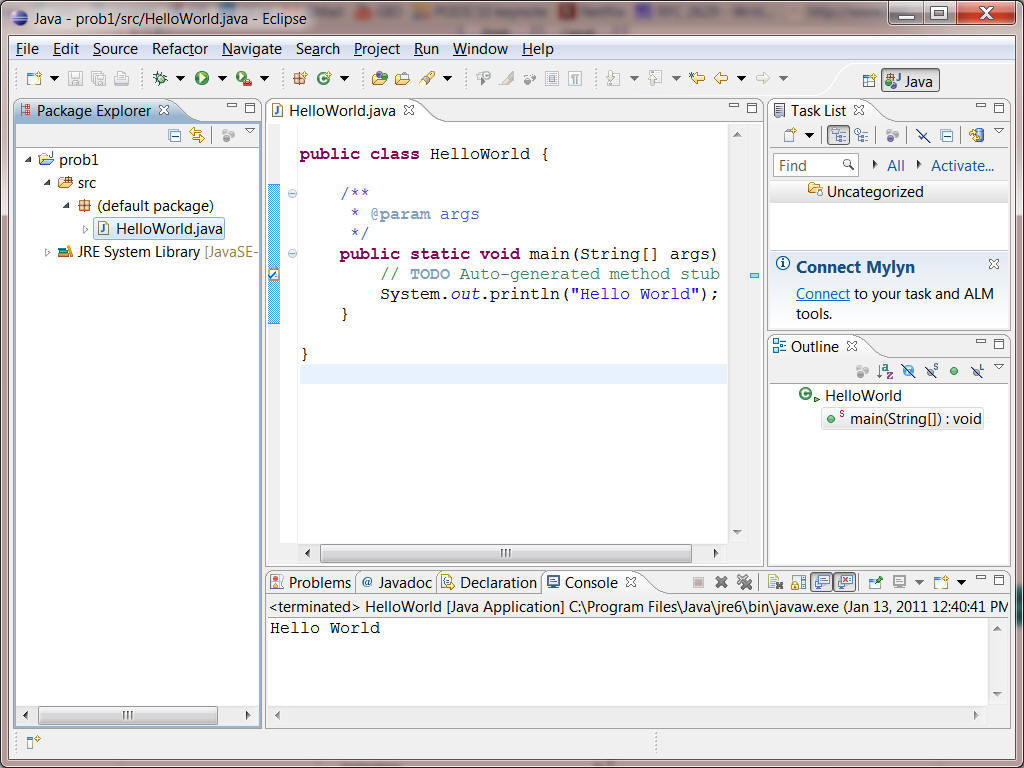Open the Project menu
The height and width of the screenshot is (768, 1024).
(376, 49)
